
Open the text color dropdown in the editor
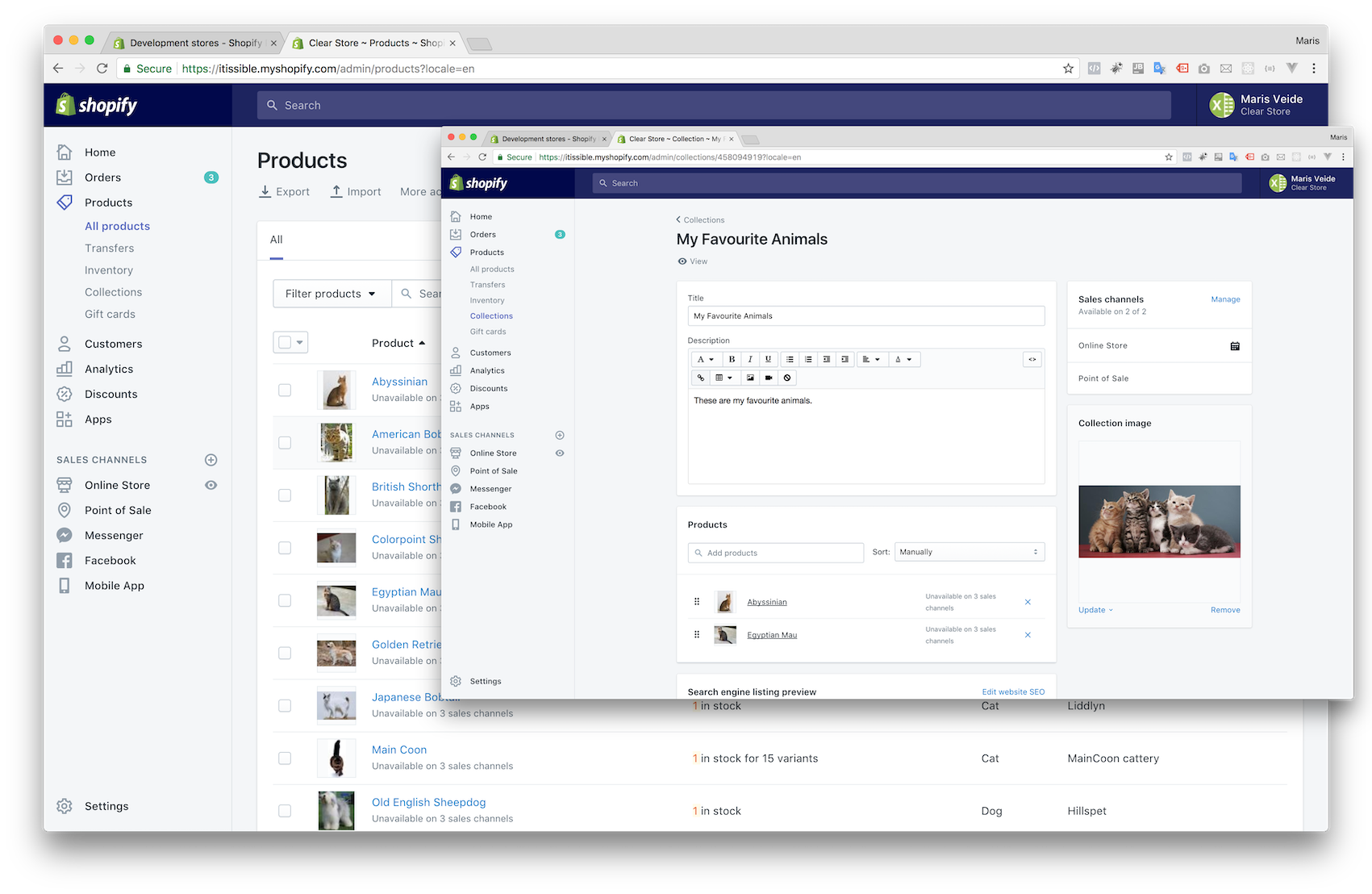click(x=903, y=359)
